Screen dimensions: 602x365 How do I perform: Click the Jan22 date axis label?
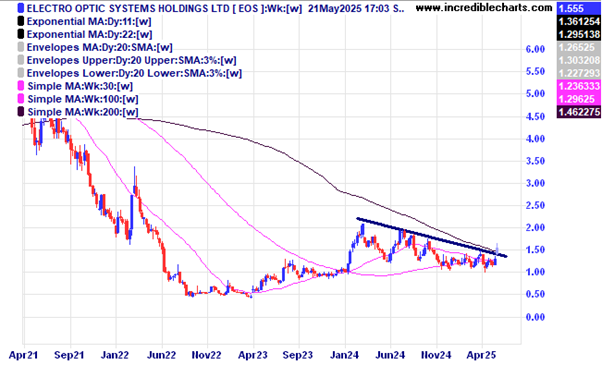click(115, 355)
